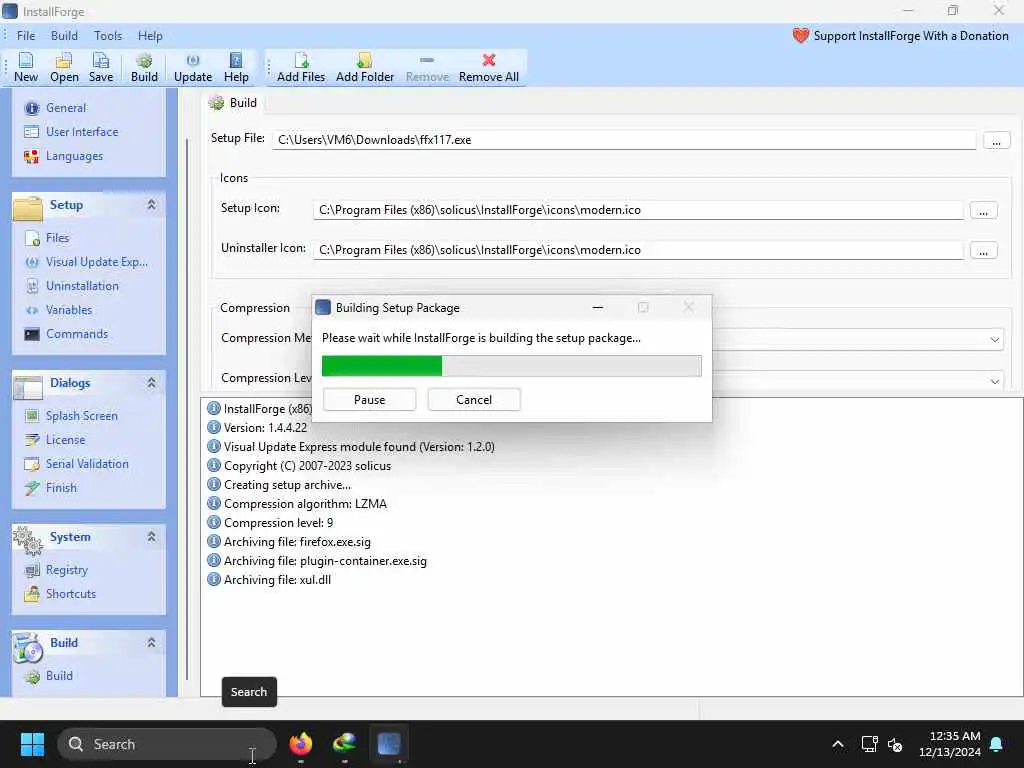Screen dimensions: 1024x768
Task: Open the File menu
Action: click(x=26, y=36)
